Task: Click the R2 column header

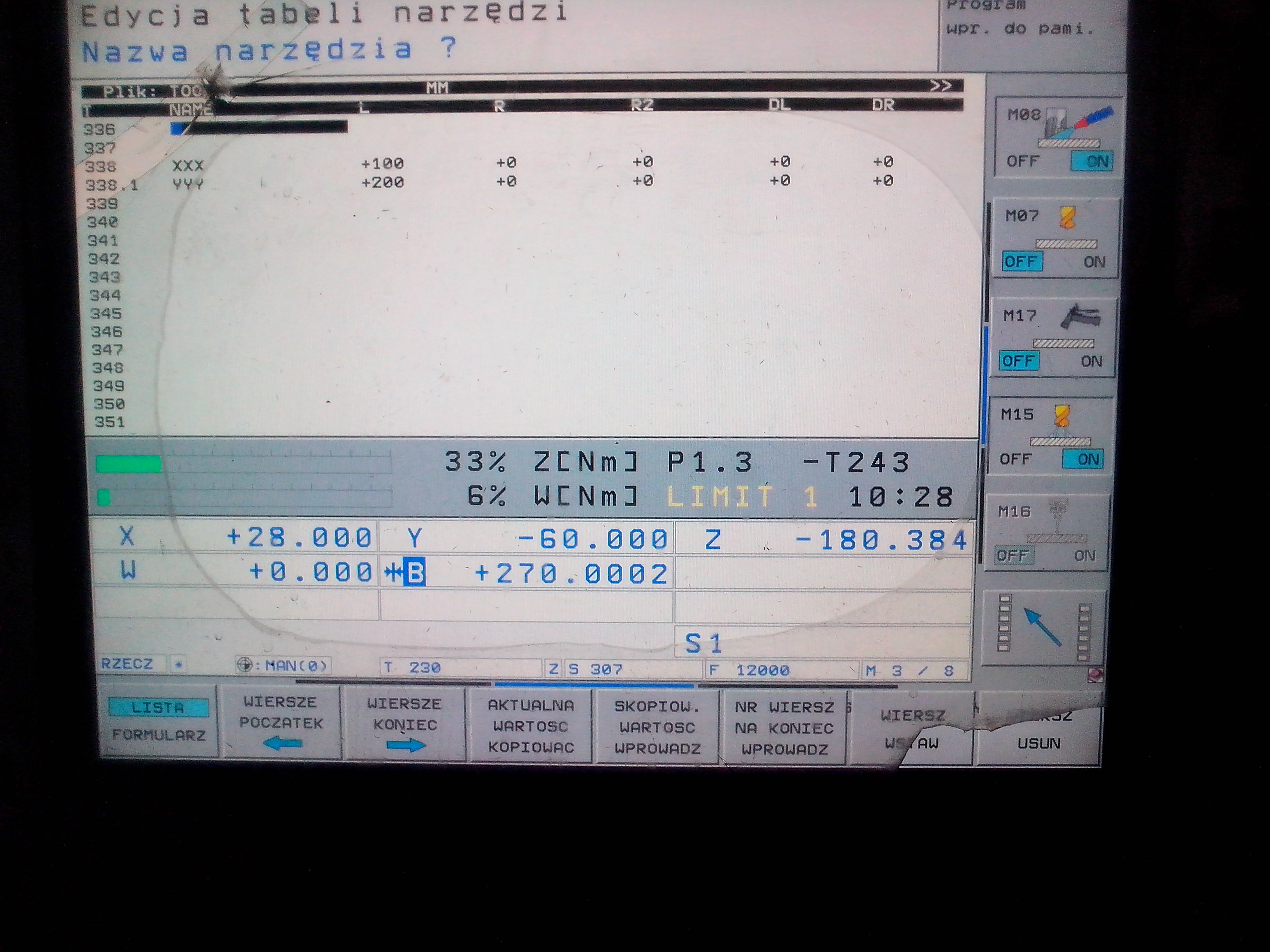Action: [x=642, y=105]
